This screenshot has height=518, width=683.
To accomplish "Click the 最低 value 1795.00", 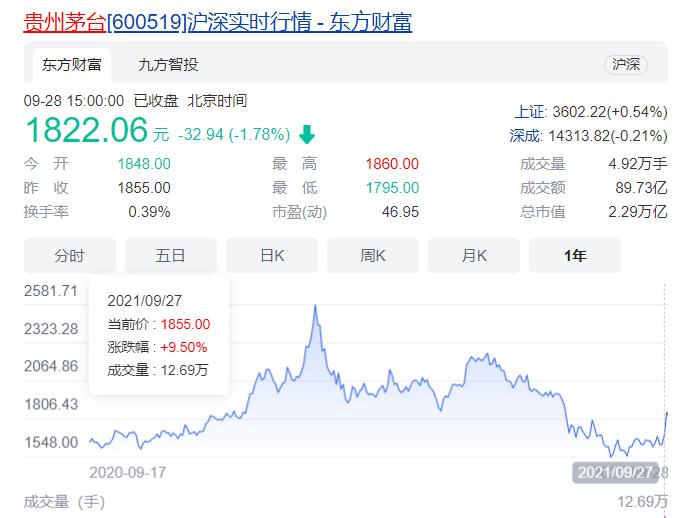I will pos(392,188).
